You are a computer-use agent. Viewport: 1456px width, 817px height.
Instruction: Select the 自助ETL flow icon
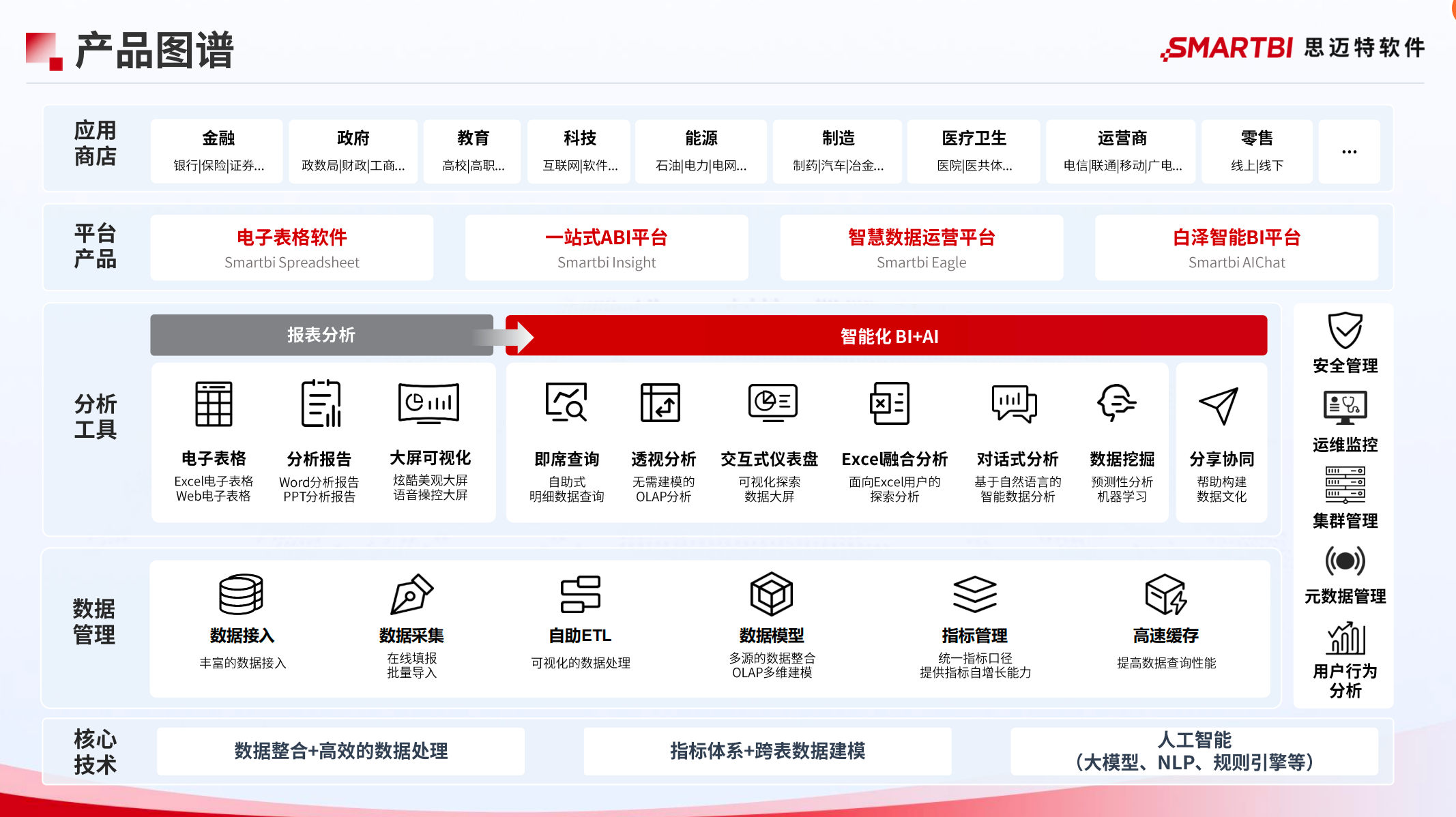click(580, 594)
